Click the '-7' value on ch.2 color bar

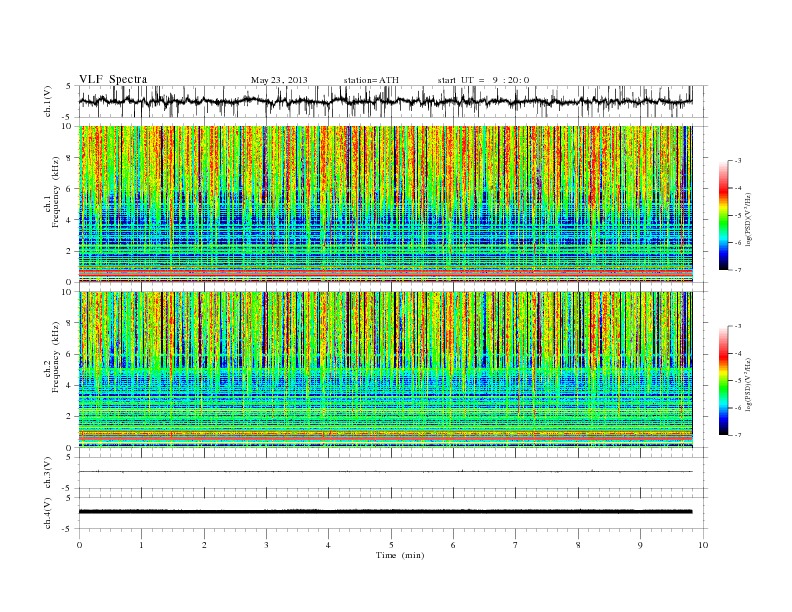click(737, 435)
